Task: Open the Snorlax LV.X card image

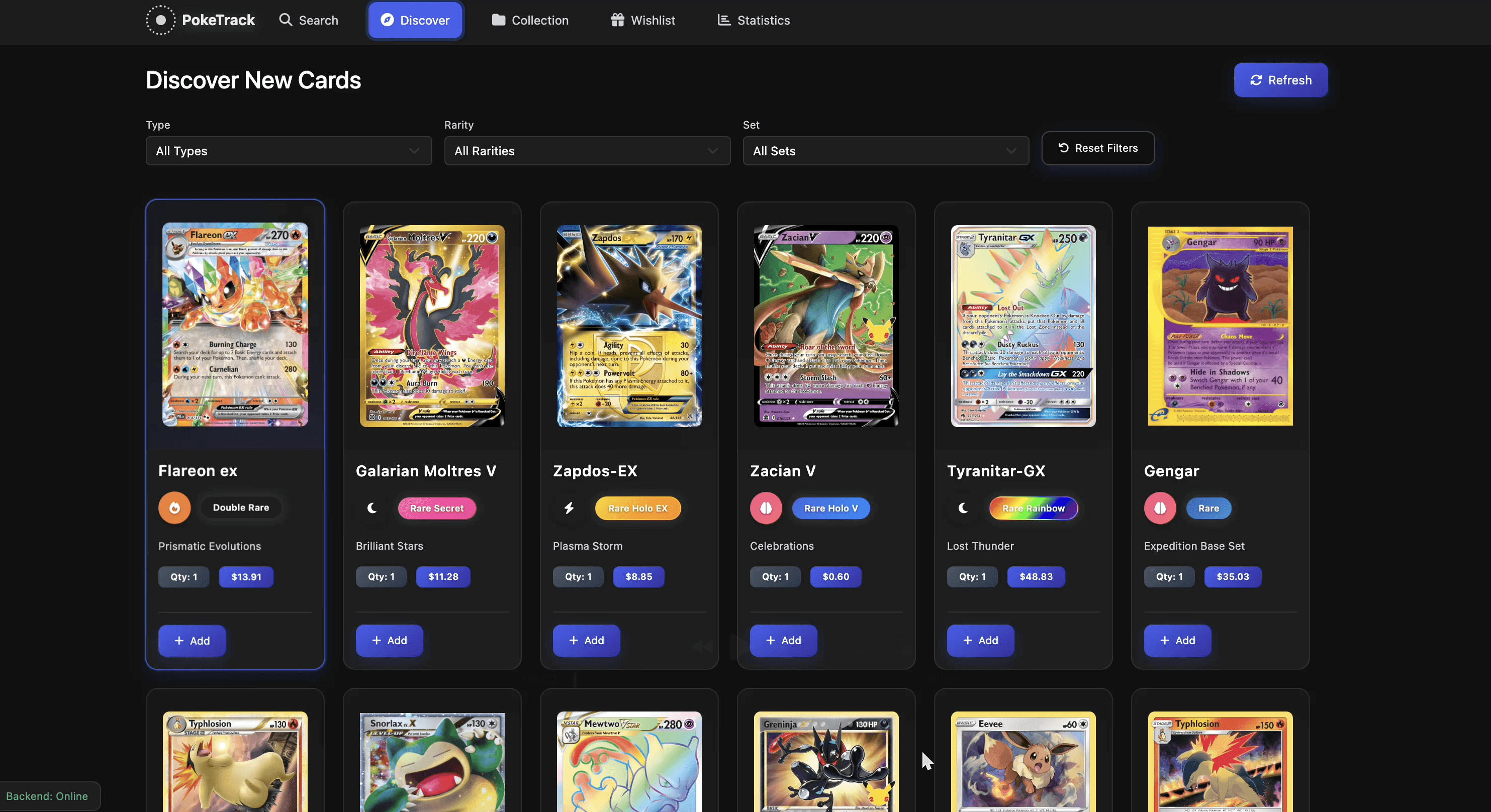Action: click(x=432, y=762)
